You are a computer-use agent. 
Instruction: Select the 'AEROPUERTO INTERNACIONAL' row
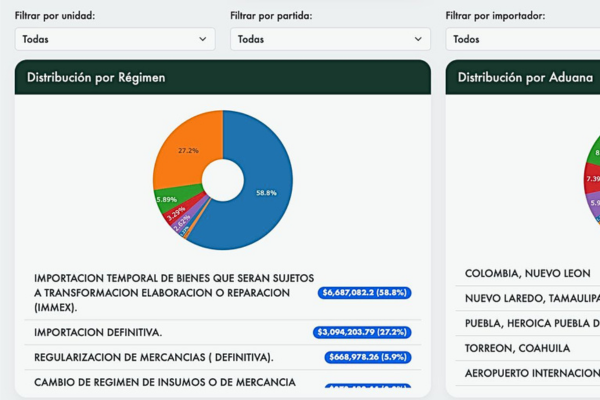[x=528, y=373]
